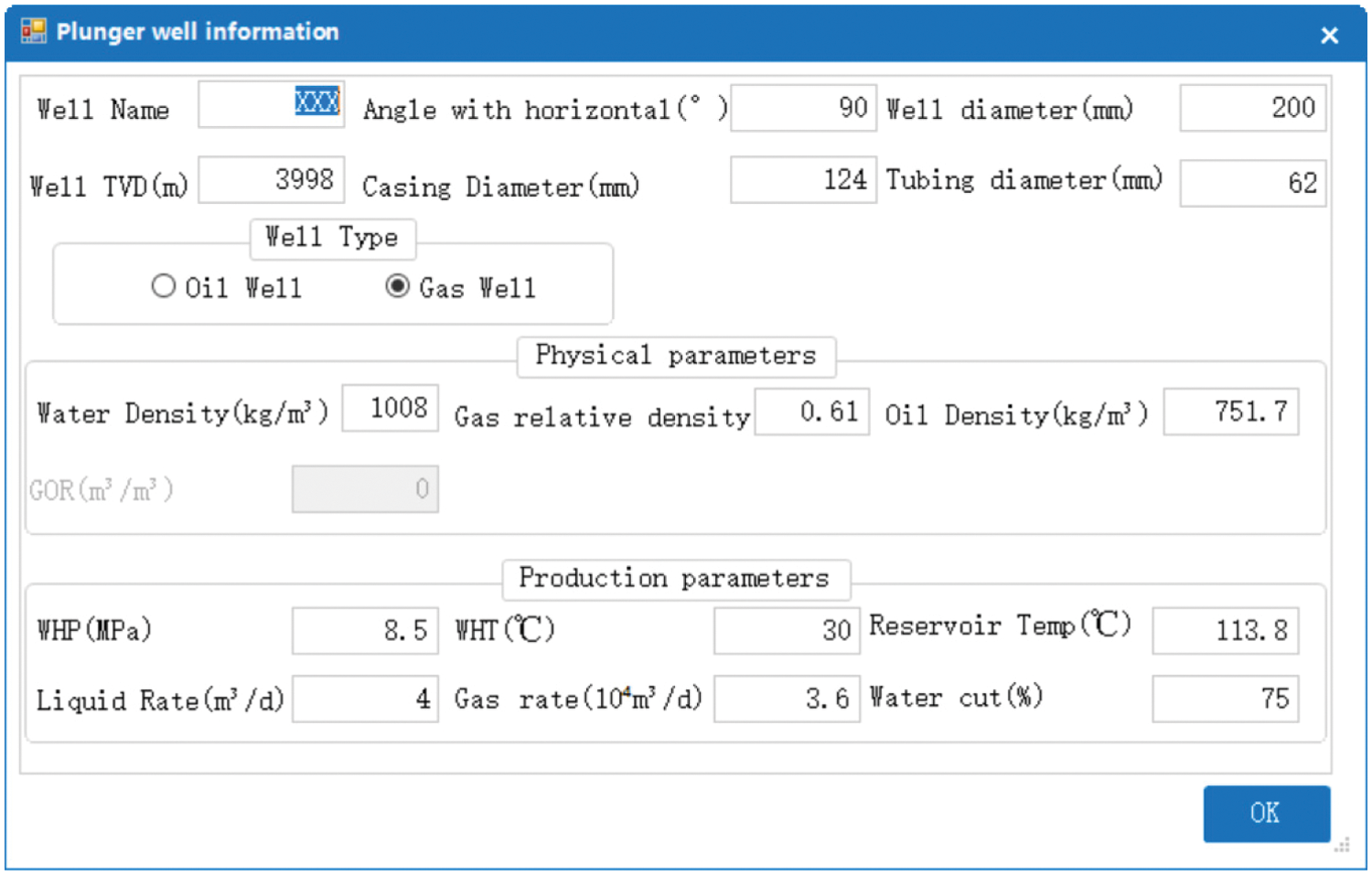This screenshot has width=1372, height=875.
Task: Focus the Water cut percentage field
Action: click(x=1225, y=699)
